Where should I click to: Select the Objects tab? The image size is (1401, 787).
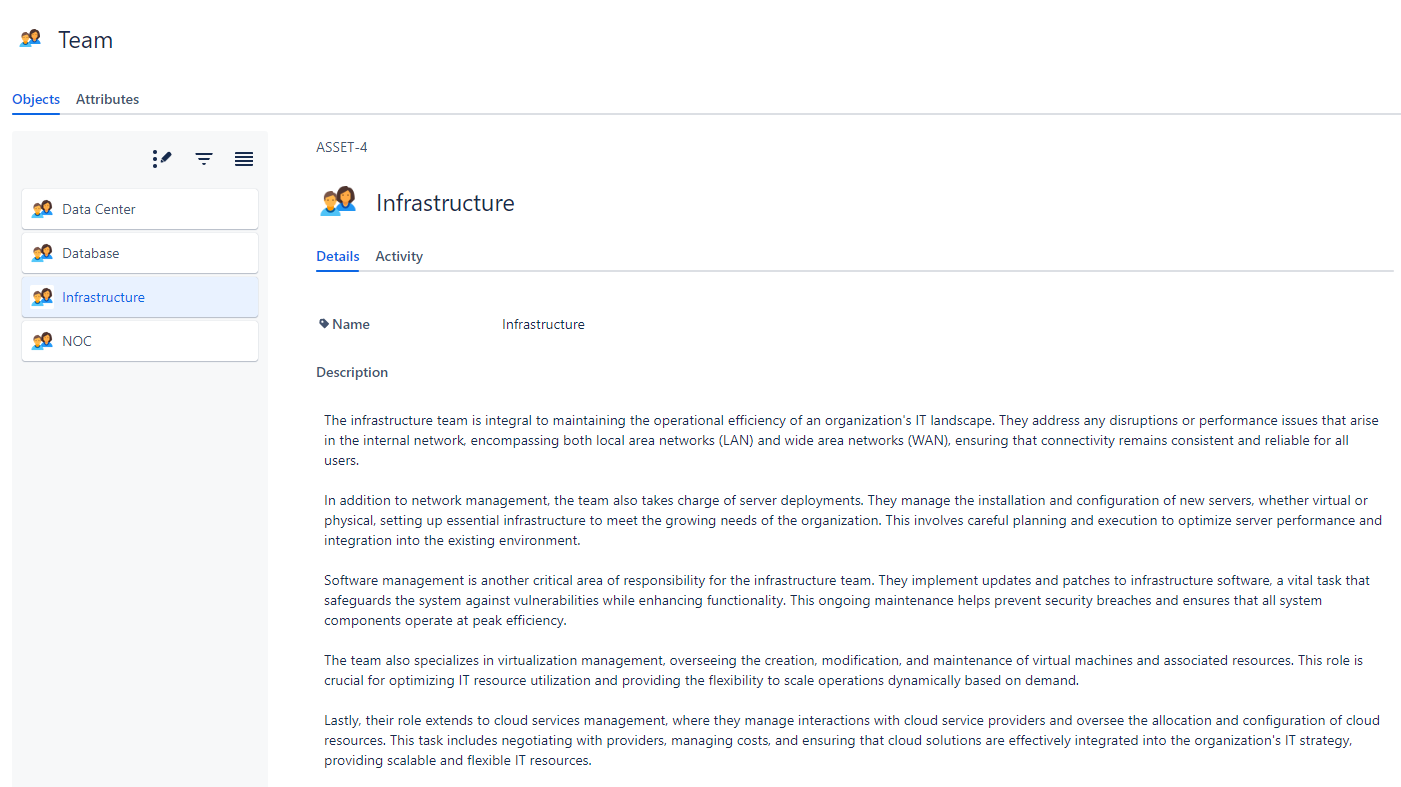coord(36,99)
